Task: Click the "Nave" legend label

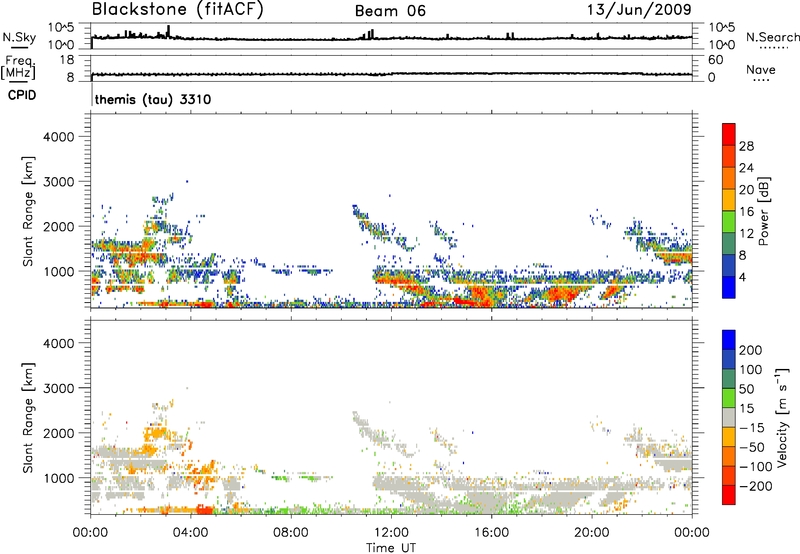Action: 761,69
